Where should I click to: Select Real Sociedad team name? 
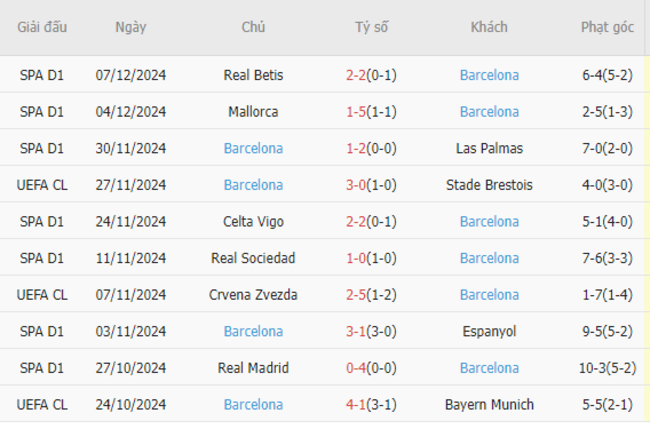253,258
